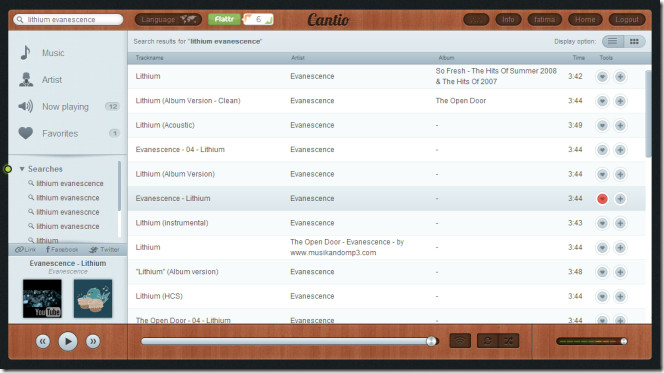
Task: Switch to list display option
Action: [613, 41]
